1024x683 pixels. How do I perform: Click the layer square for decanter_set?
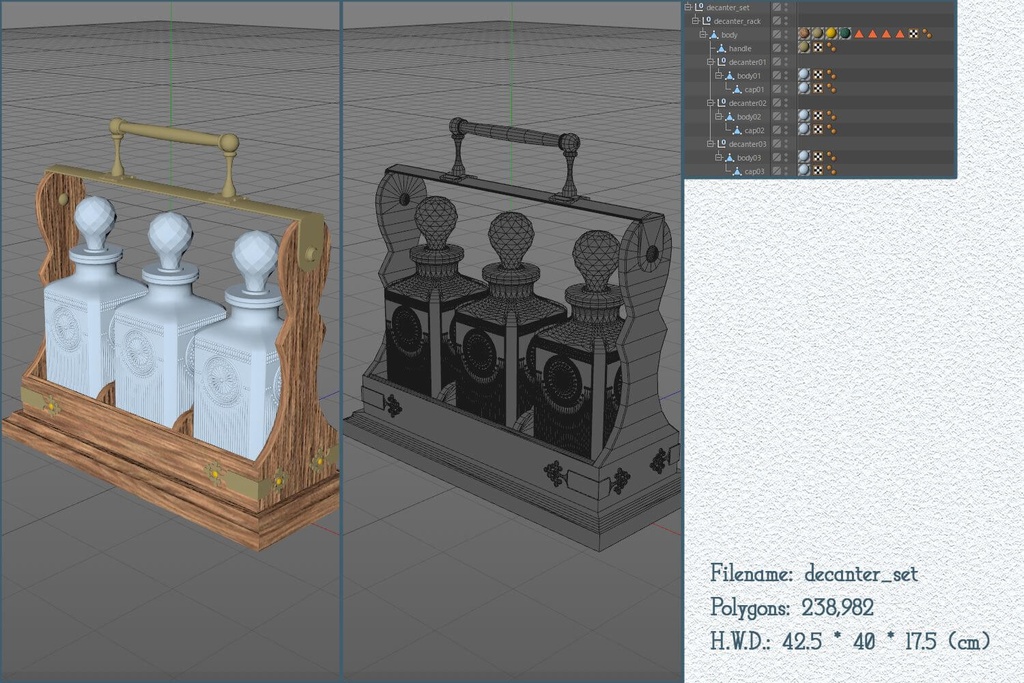pos(776,7)
